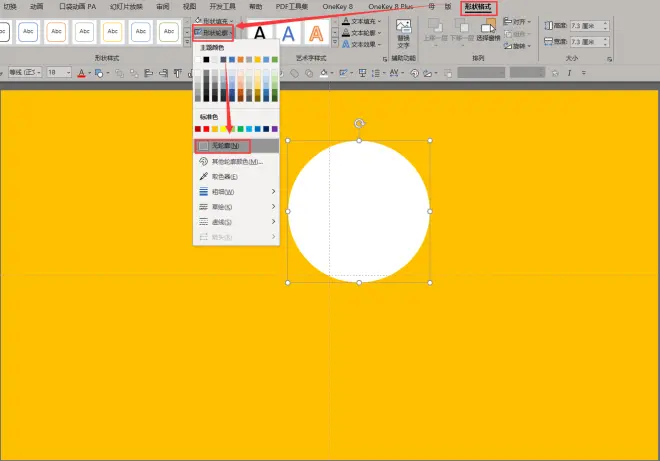The height and width of the screenshot is (461, 660).
Task: Open the Shape Fill (形状填充) dropdown
Action: tap(214, 21)
